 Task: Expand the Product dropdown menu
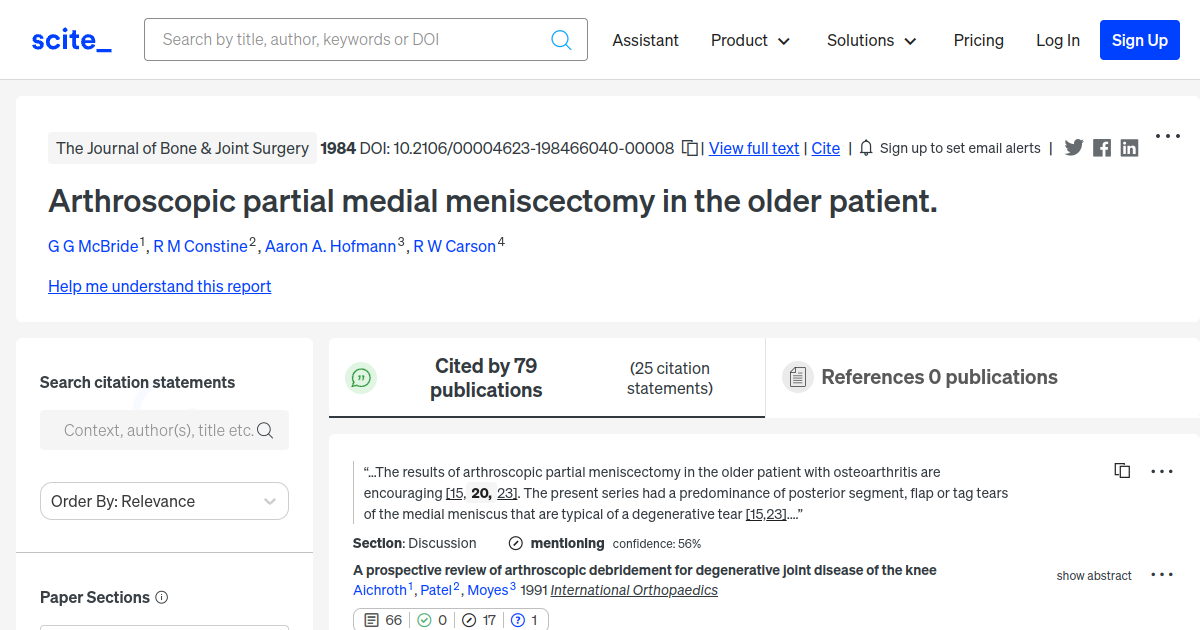coord(750,40)
